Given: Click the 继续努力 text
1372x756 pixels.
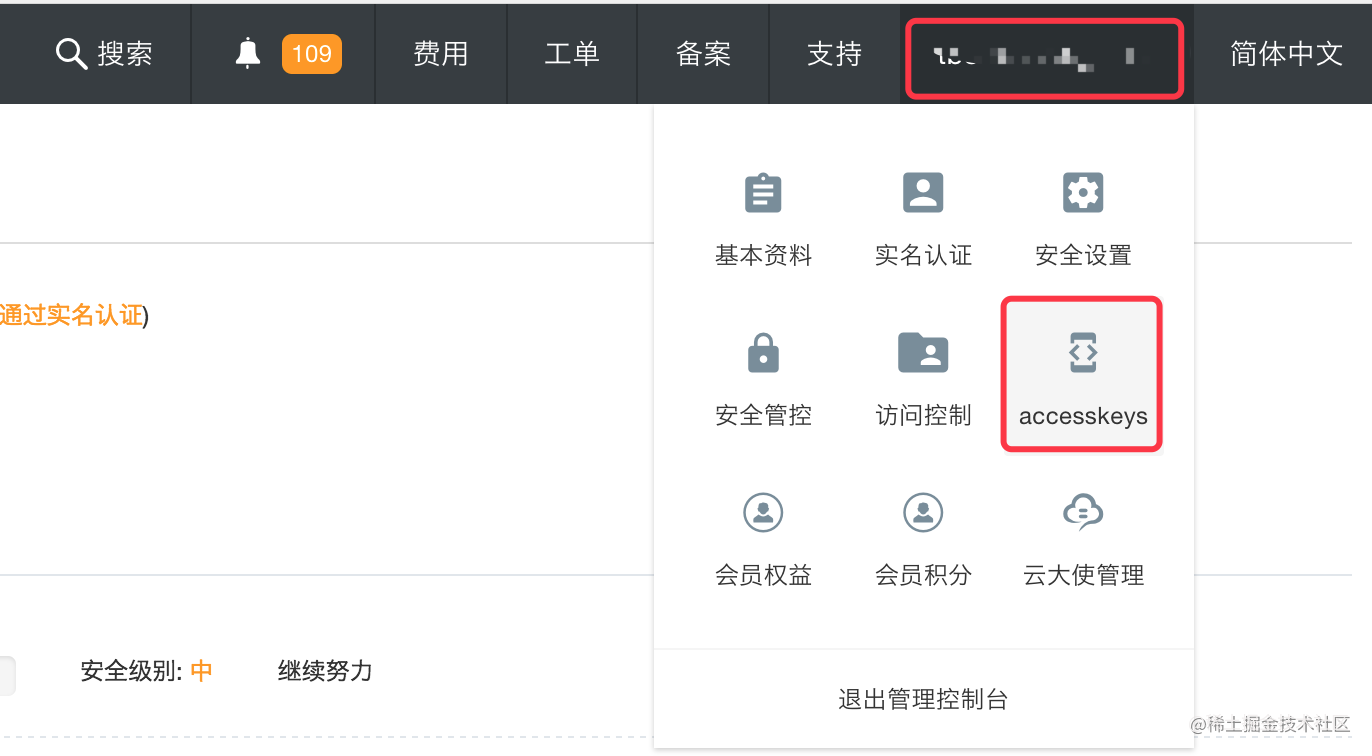Looking at the screenshot, I should (x=325, y=671).
